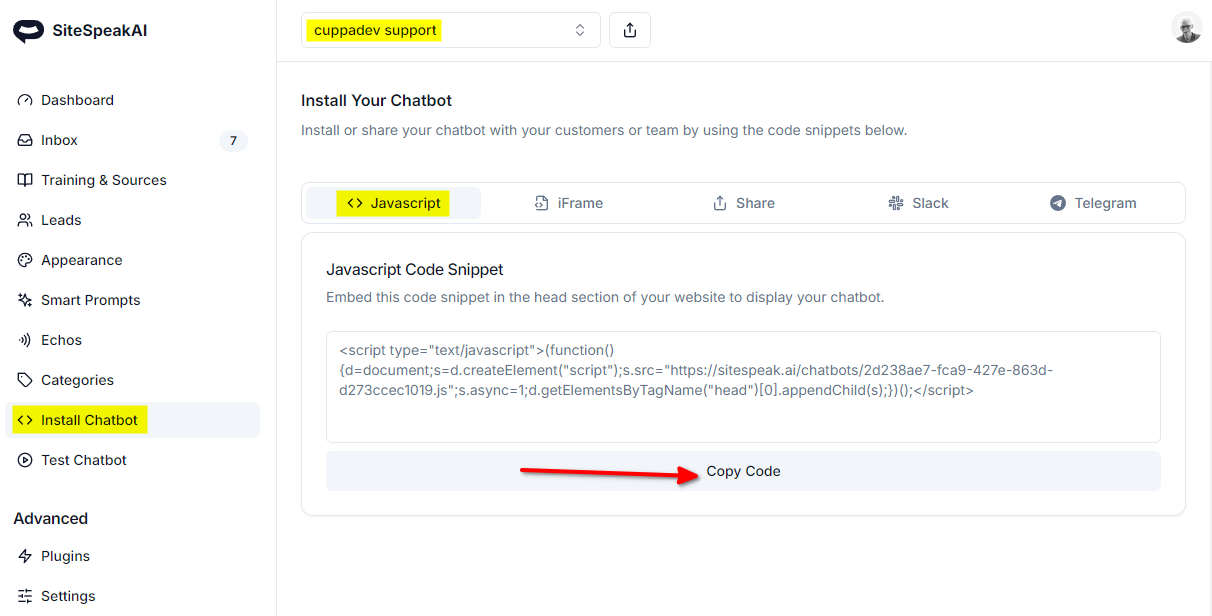The image size is (1212, 616).
Task: Click the Test Chatbot play icon
Action: tap(25, 460)
